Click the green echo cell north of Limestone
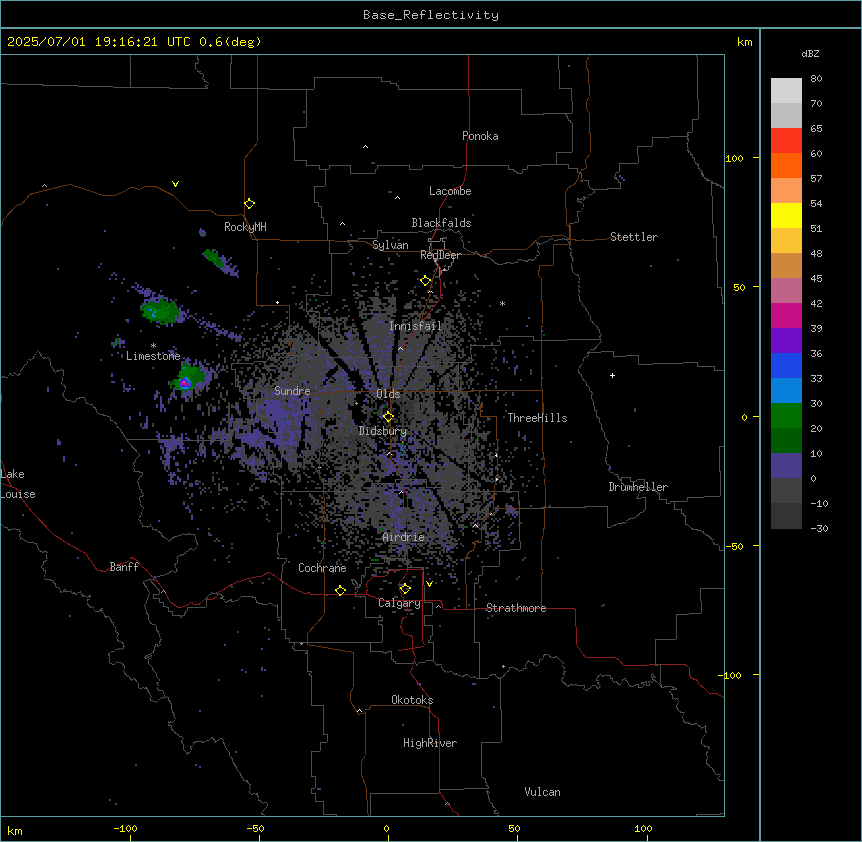Image resolution: width=862 pixels, height=842 pixels. (160, 311)
